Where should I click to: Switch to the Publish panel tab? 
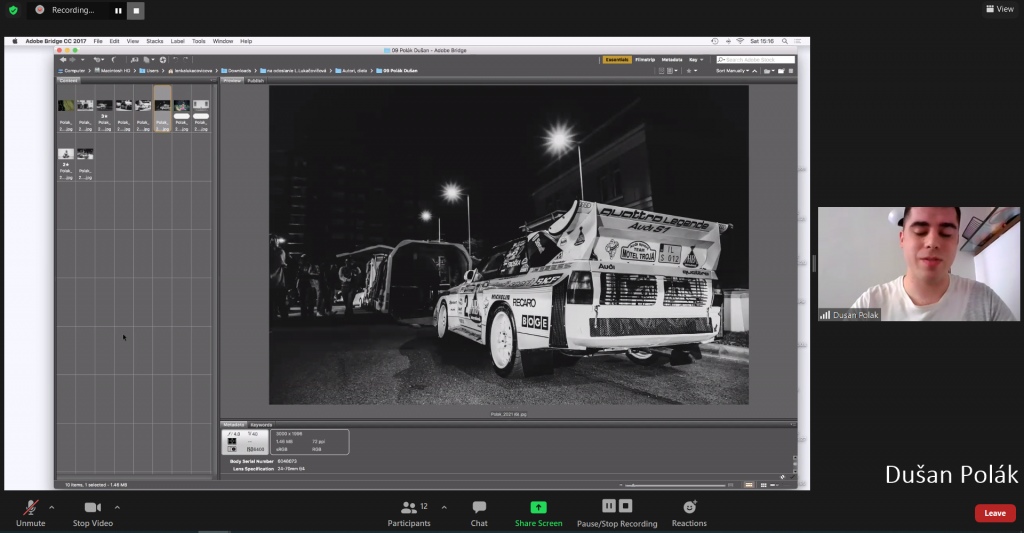click(256, 80)
